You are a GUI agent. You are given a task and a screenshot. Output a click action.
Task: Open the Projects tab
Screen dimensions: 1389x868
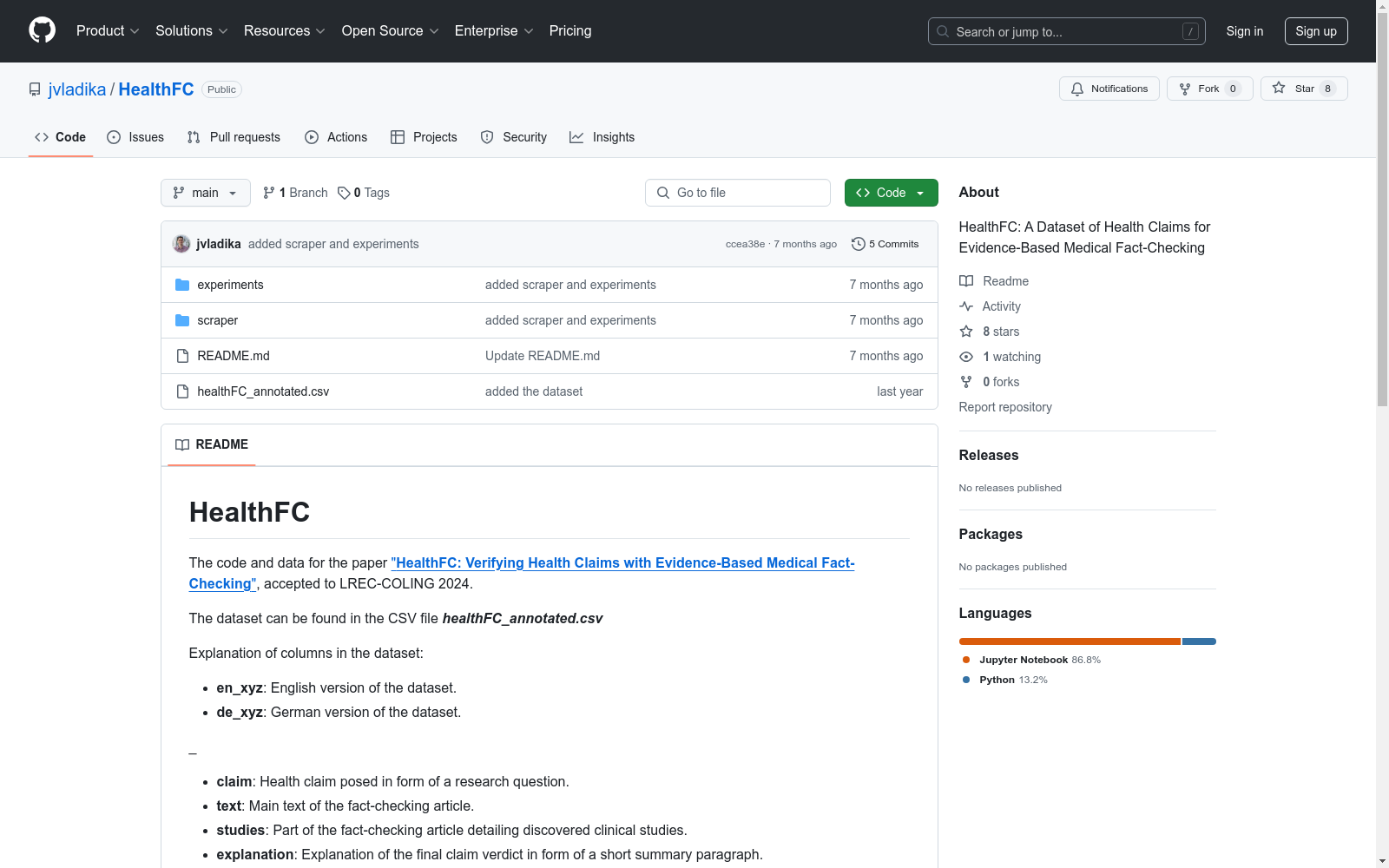click(424, 137)
